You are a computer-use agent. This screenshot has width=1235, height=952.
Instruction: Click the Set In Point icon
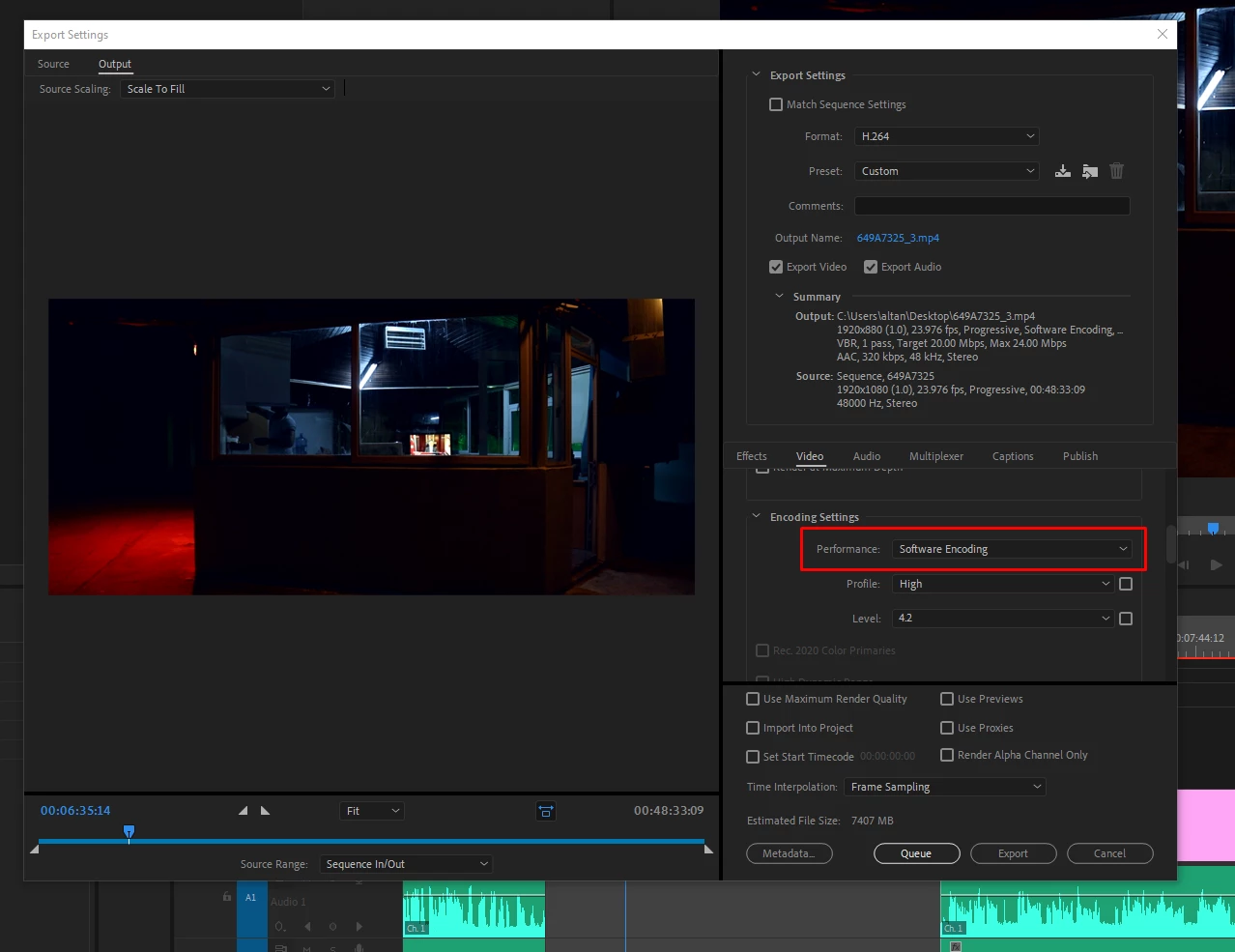coord(244,810)
